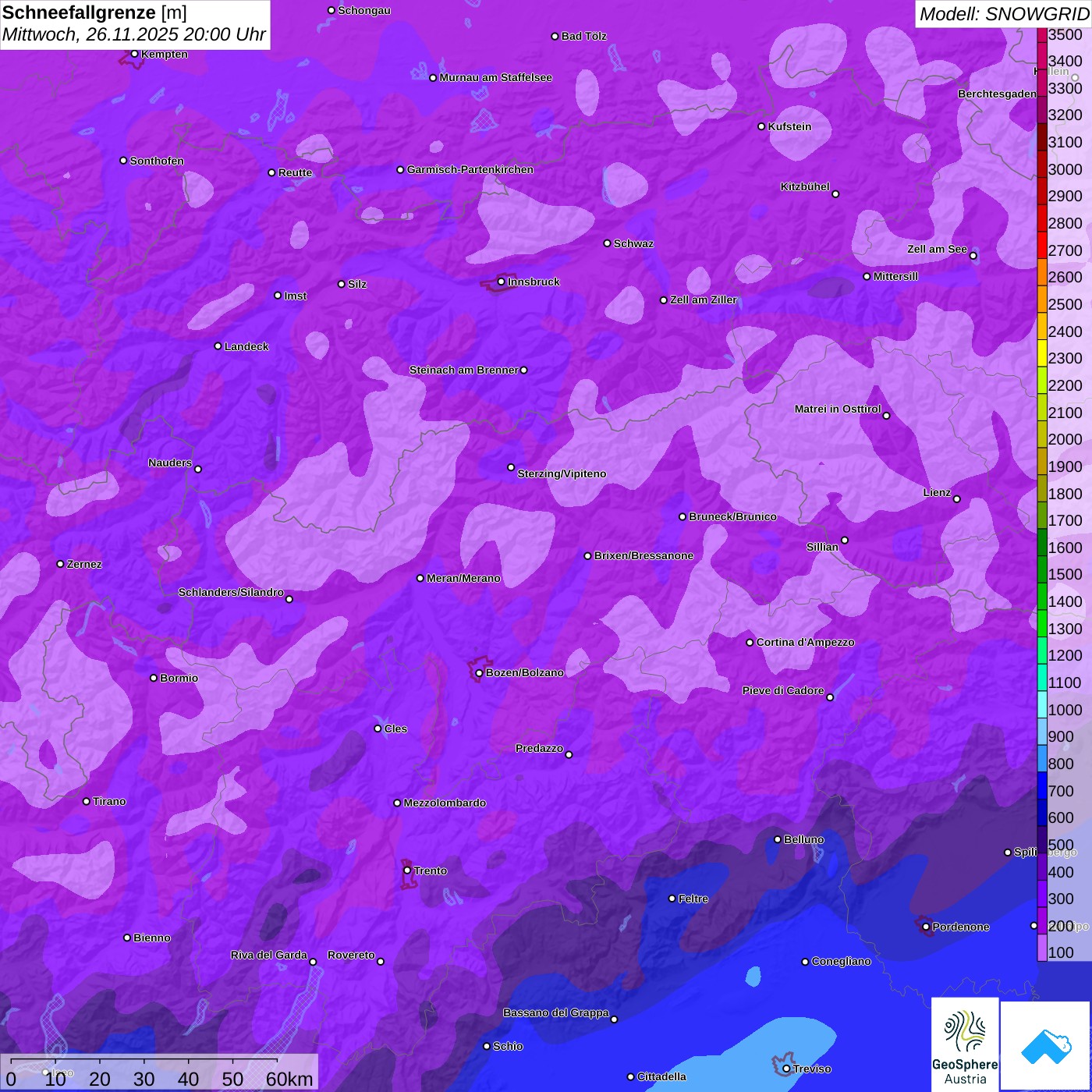Click the 'Garmisch-Partenkirchen' label
Viewport: 1092px width, 1092px height.
coord(470,169)
